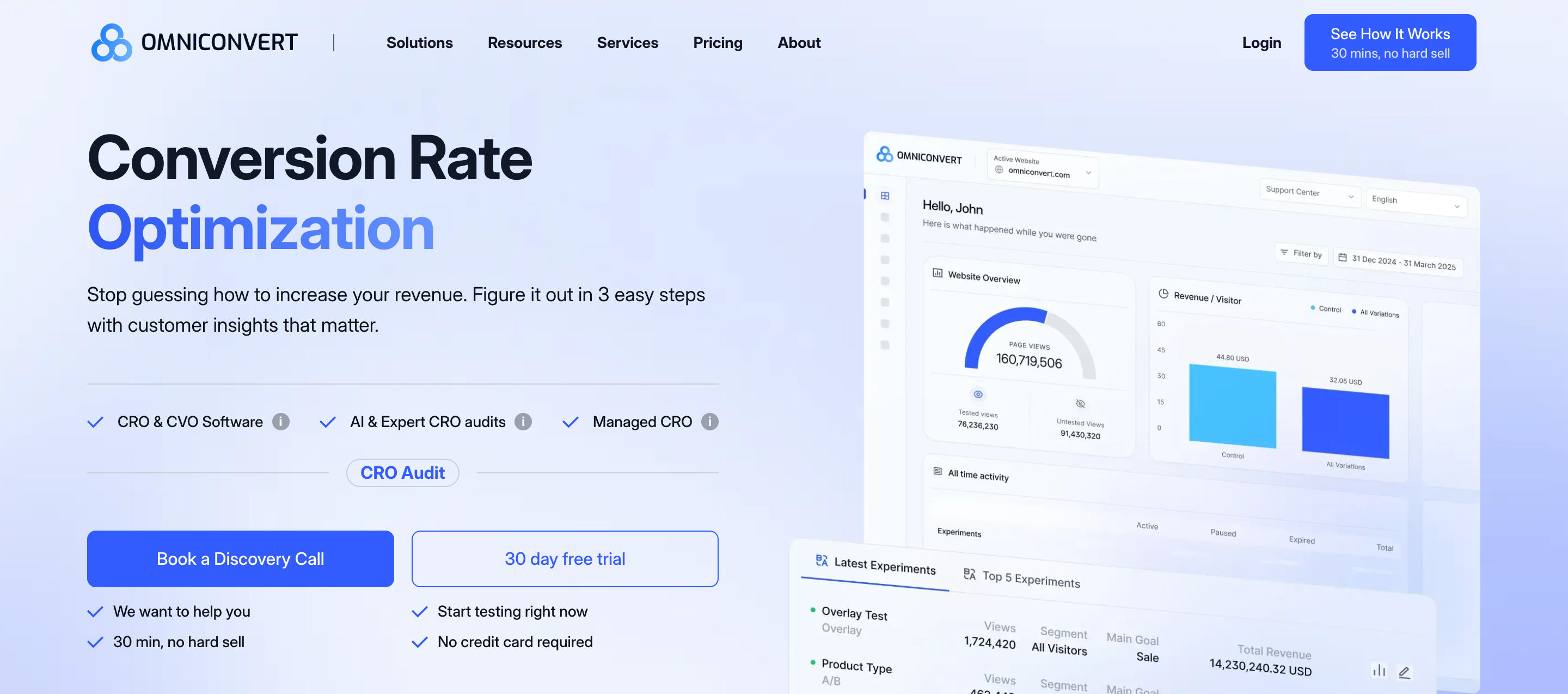This screenshot has width=1568, height=694.
Task: Open the Solutions menu
Action: click(x=419, y=42)
